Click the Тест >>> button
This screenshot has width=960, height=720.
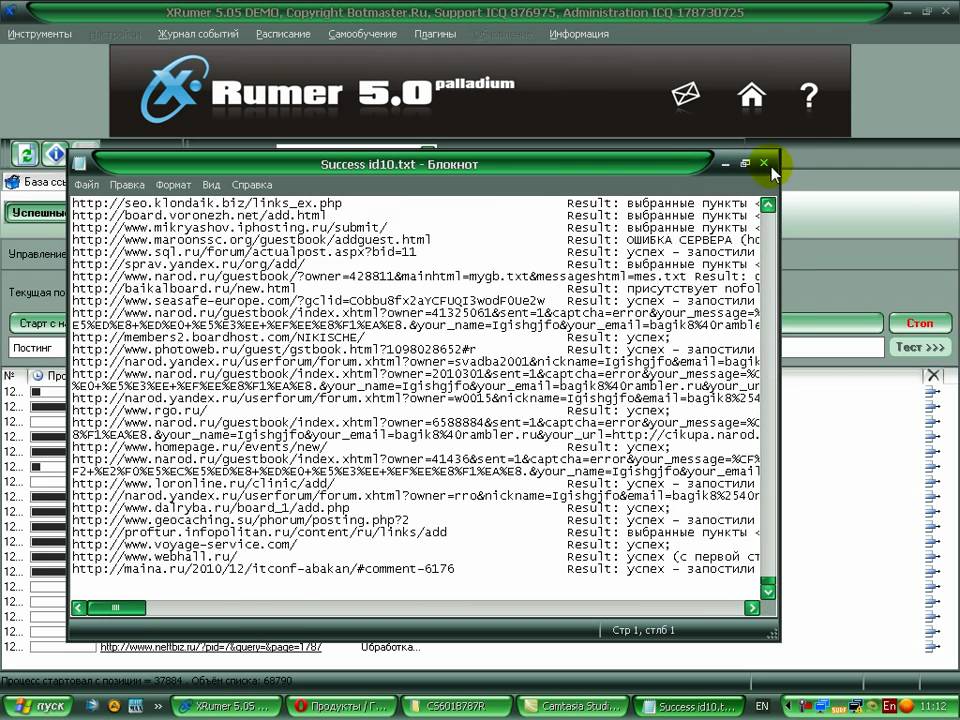(920, 347)
